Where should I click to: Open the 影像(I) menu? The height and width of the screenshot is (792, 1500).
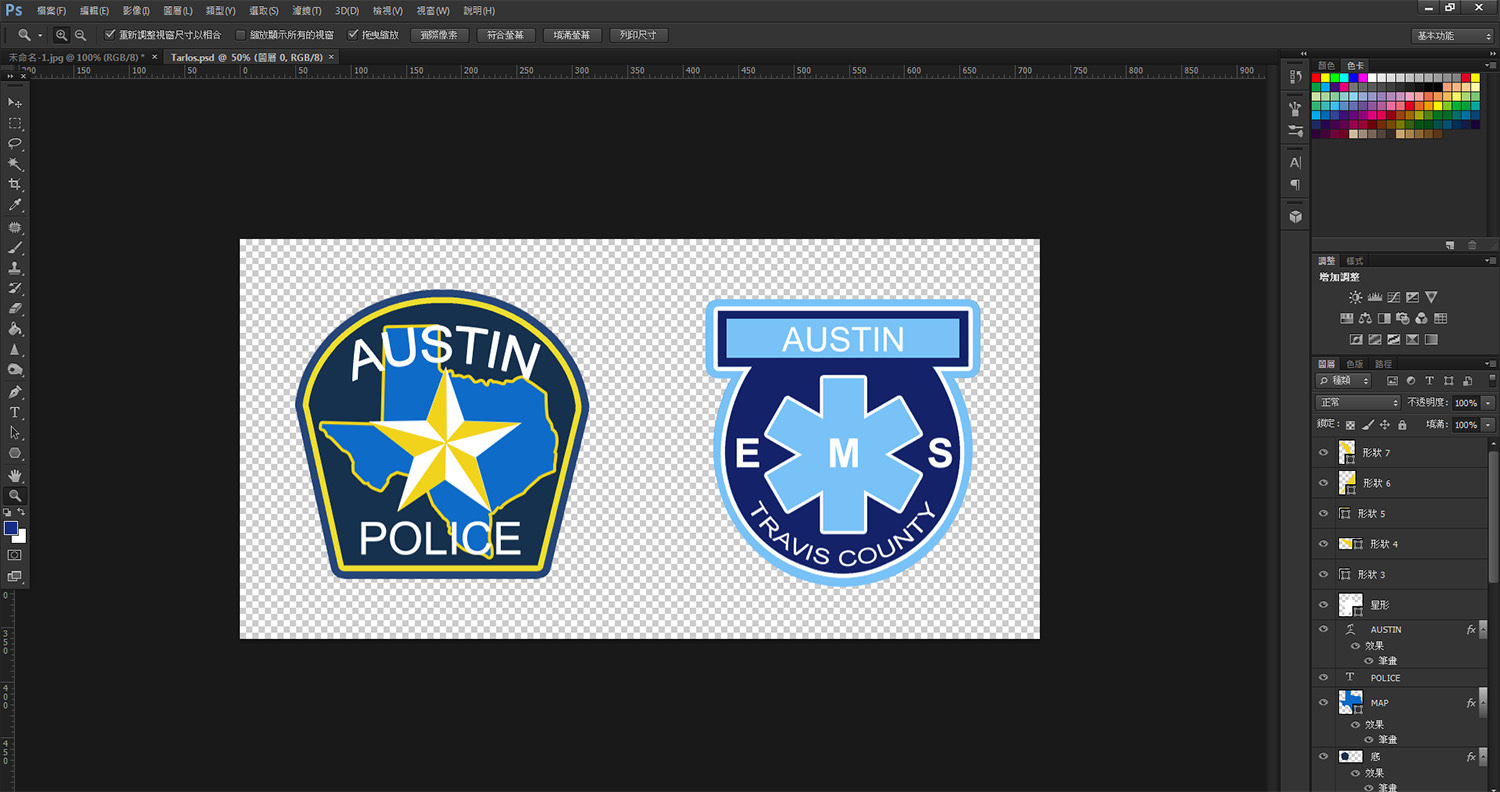136,11
